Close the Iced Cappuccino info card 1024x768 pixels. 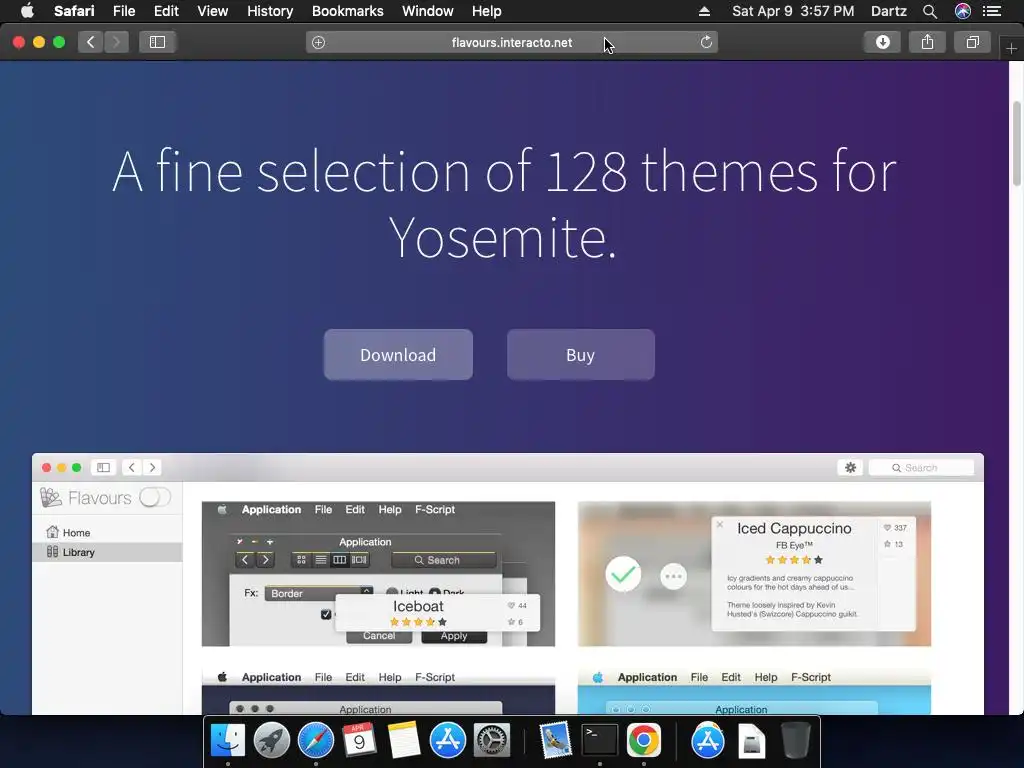(x=720, y=524)
